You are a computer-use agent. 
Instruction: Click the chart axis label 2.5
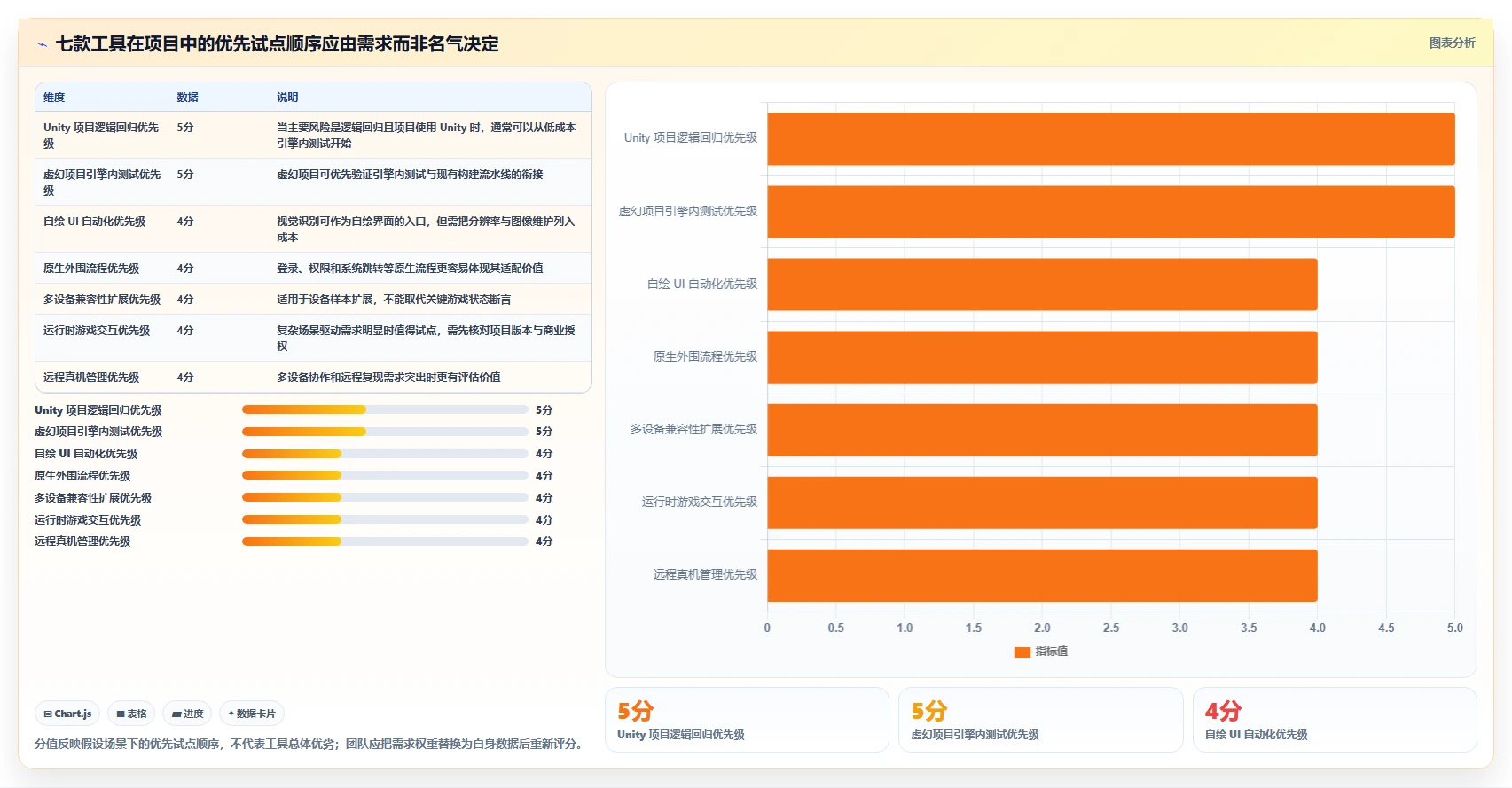pos(1111,628)
